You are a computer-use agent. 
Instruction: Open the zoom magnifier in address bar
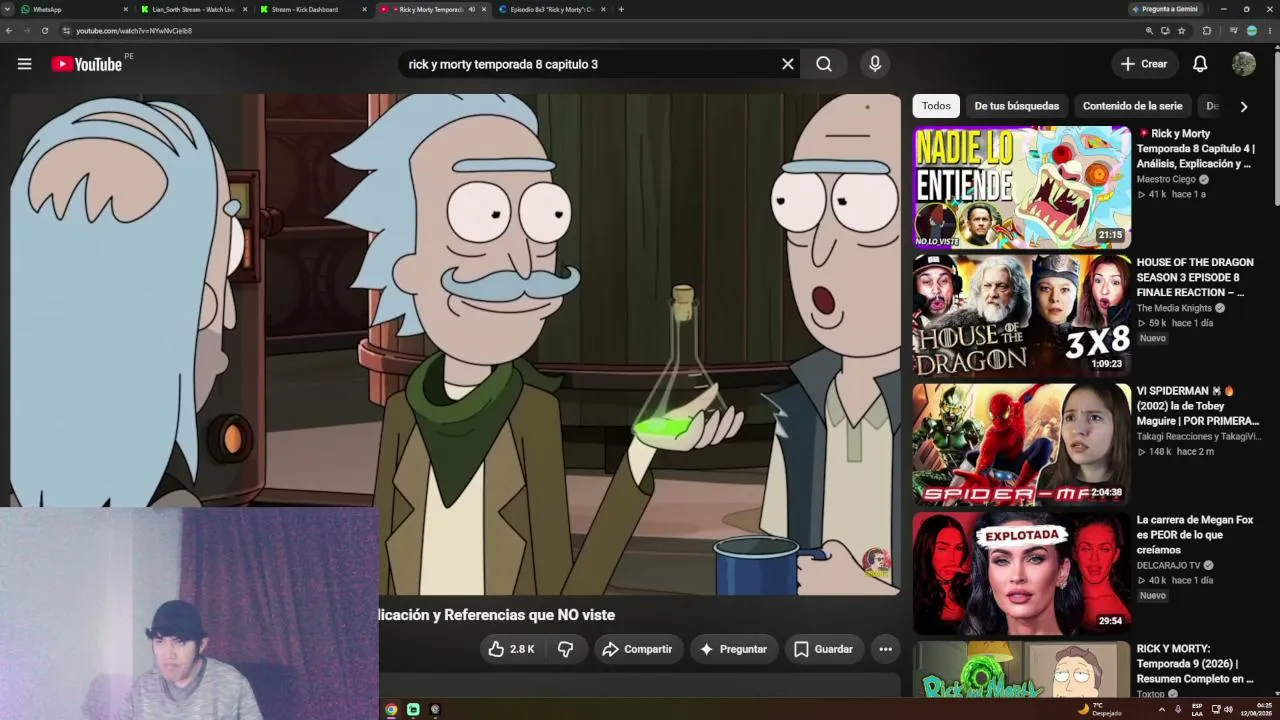point(1149,31)
